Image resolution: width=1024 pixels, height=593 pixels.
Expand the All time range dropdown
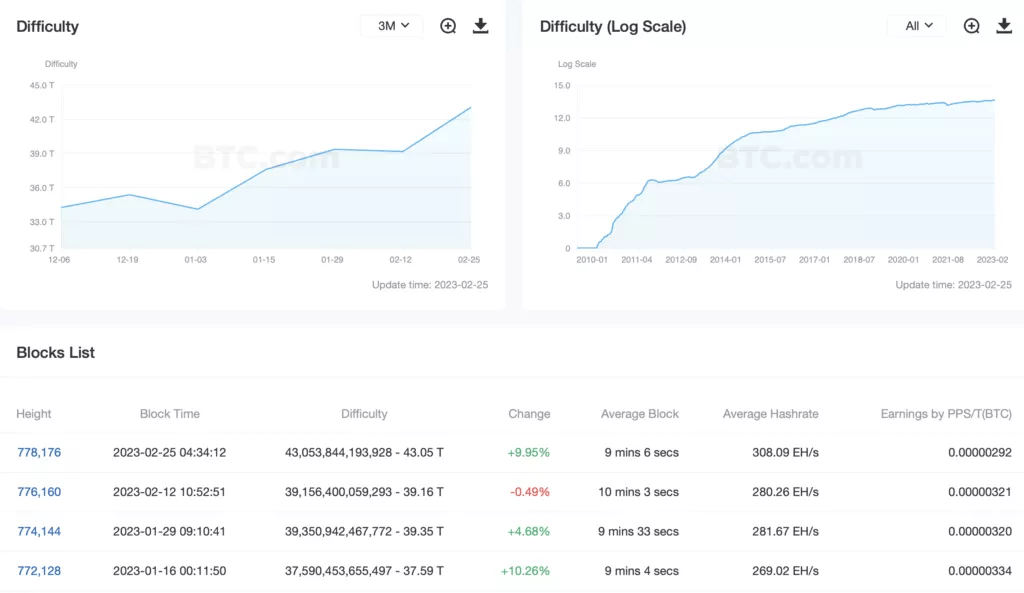pyautogui.click(x=917, y=26)
